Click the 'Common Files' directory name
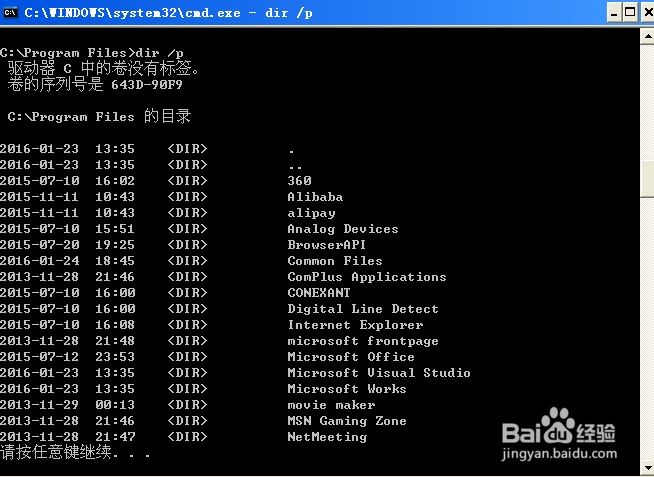 (x=335, y=261)
